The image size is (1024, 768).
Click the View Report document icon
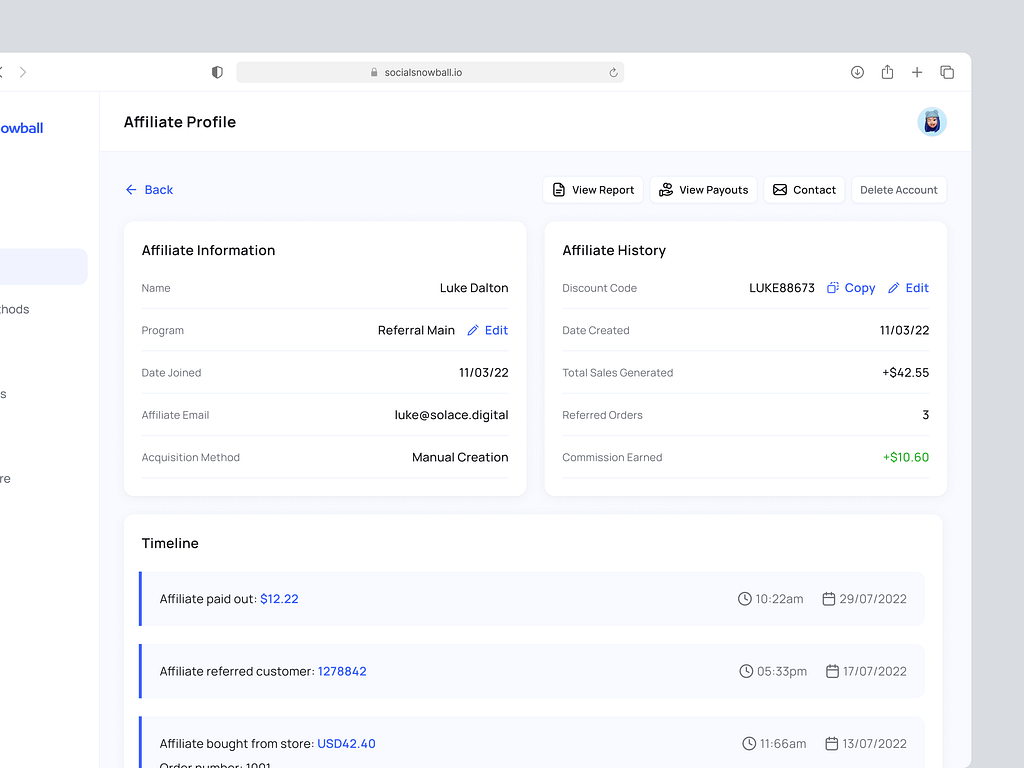tap(557, 189)
